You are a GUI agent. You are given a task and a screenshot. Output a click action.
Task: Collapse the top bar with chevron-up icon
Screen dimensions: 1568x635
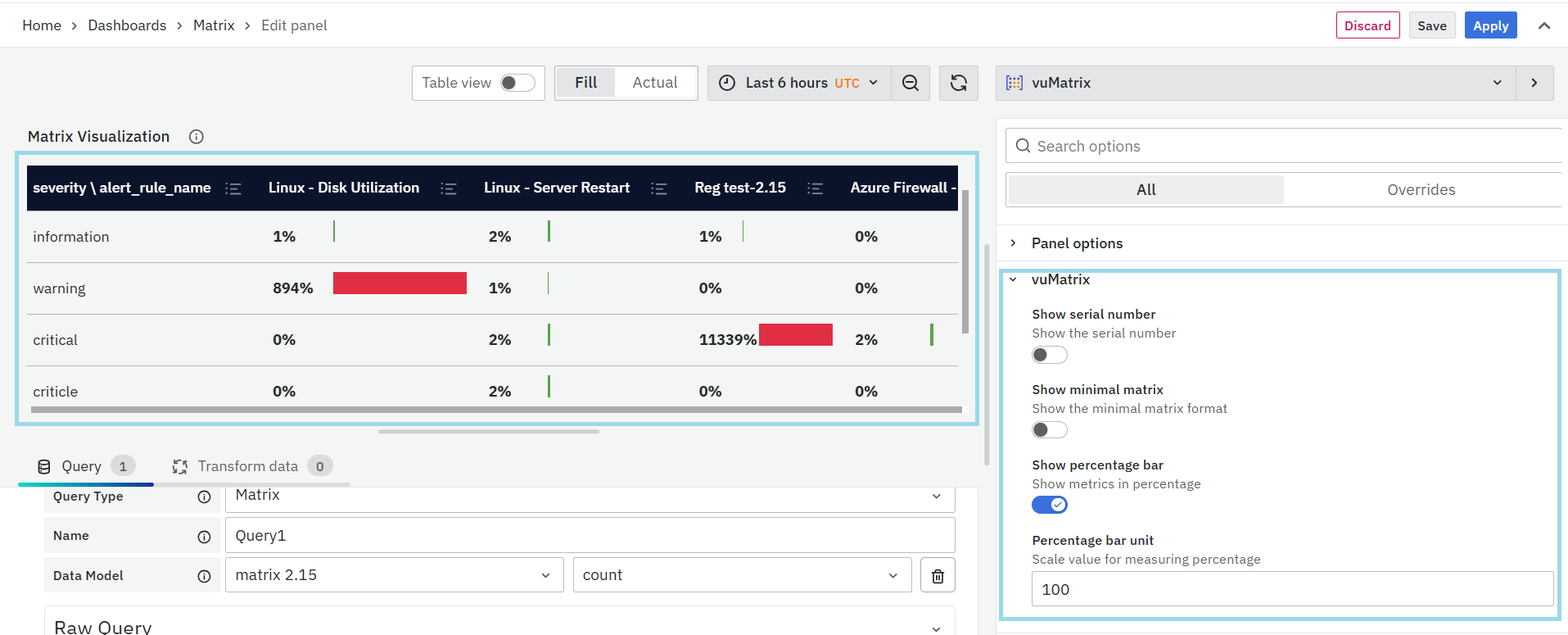(1543, 25)
